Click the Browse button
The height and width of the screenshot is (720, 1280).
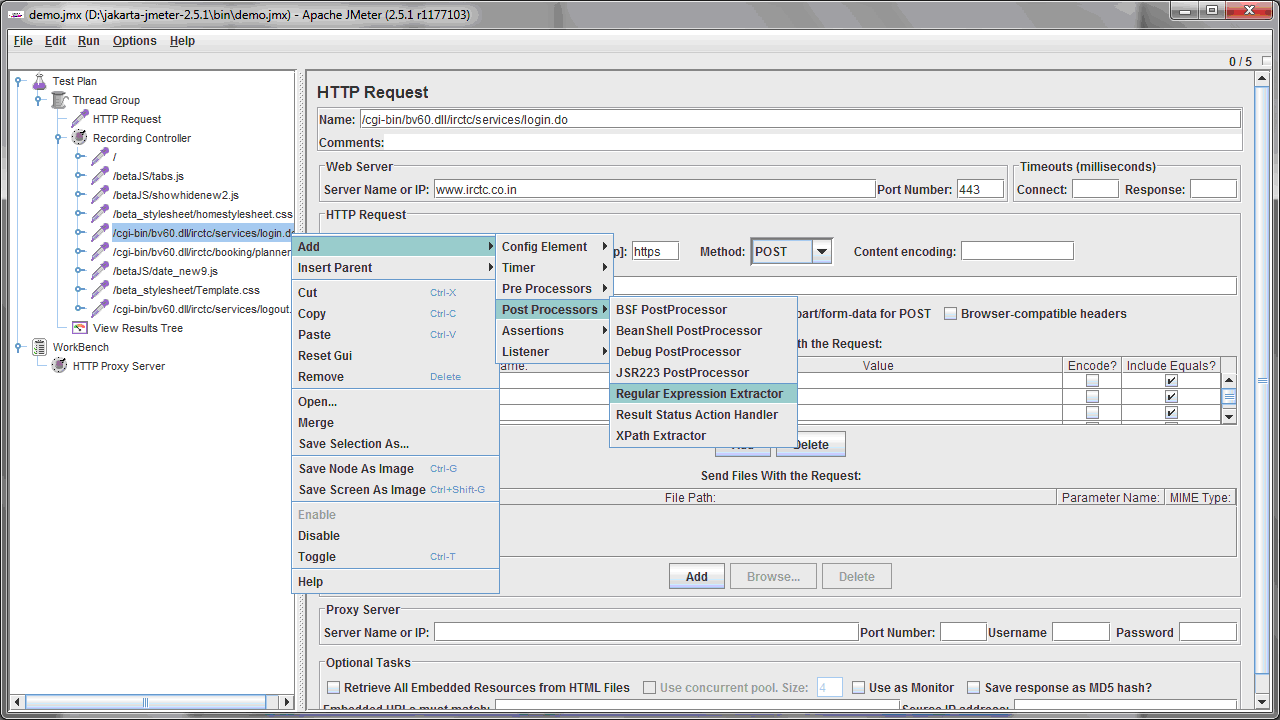click(x=772, y=575)
